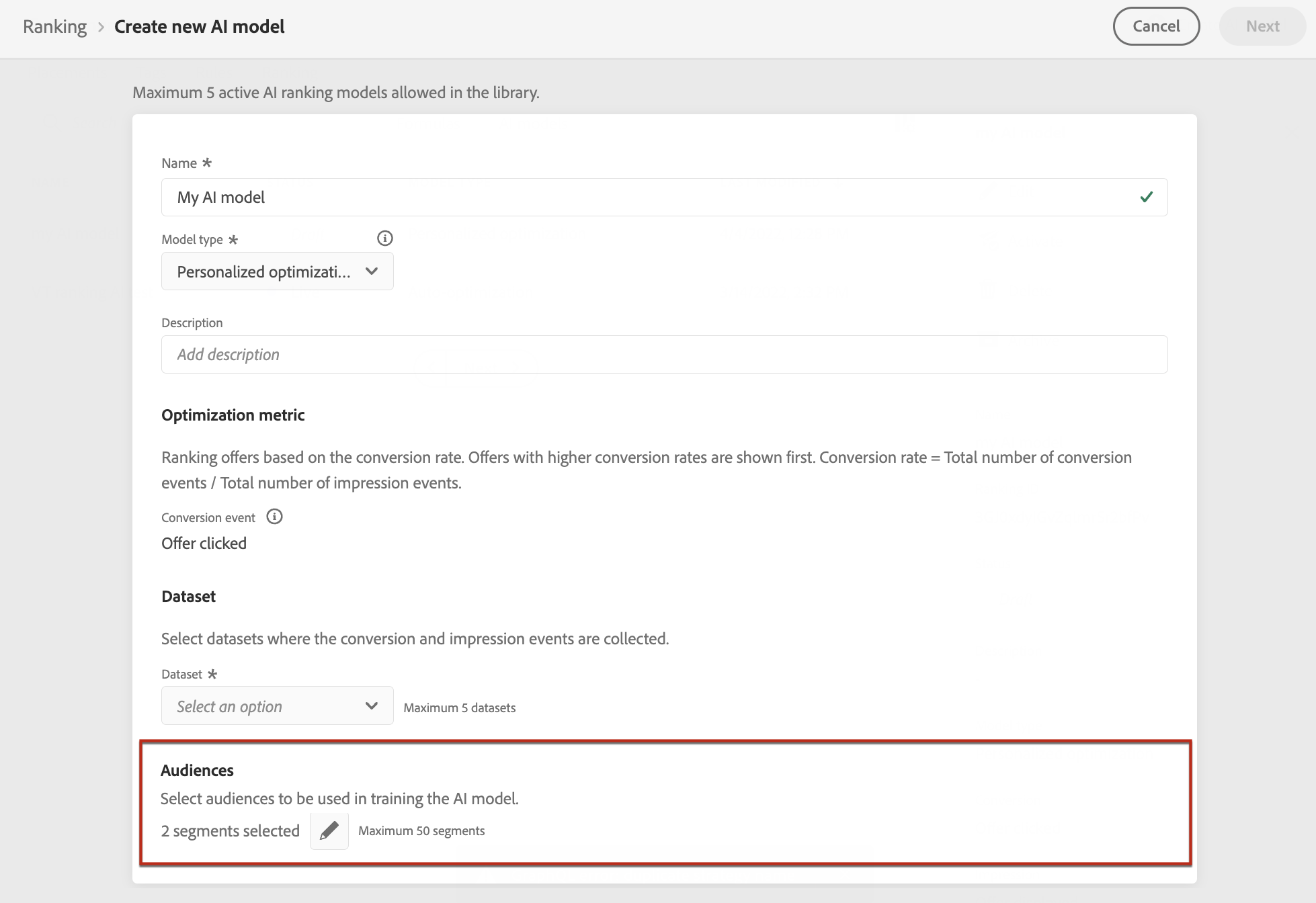The image size is (1316, 903).
Task: Click the breadcrumb chevron after Ranking
Action: click(x=101, y=27)
